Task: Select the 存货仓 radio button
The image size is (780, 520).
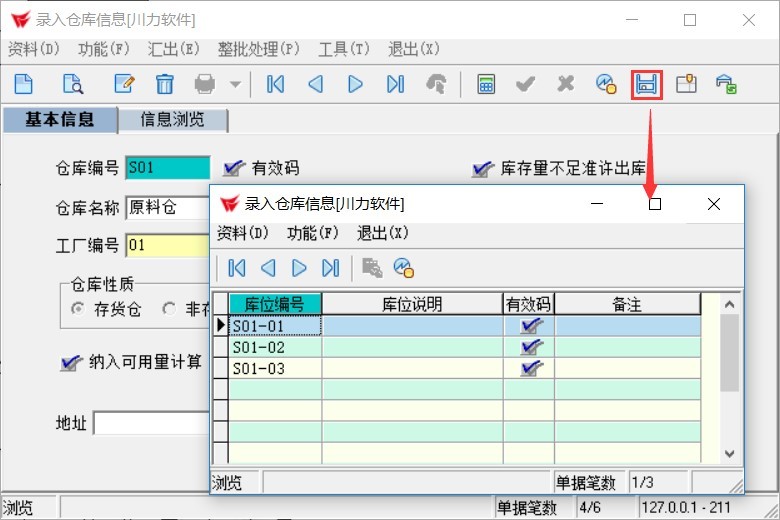Action: coord(78,309)
